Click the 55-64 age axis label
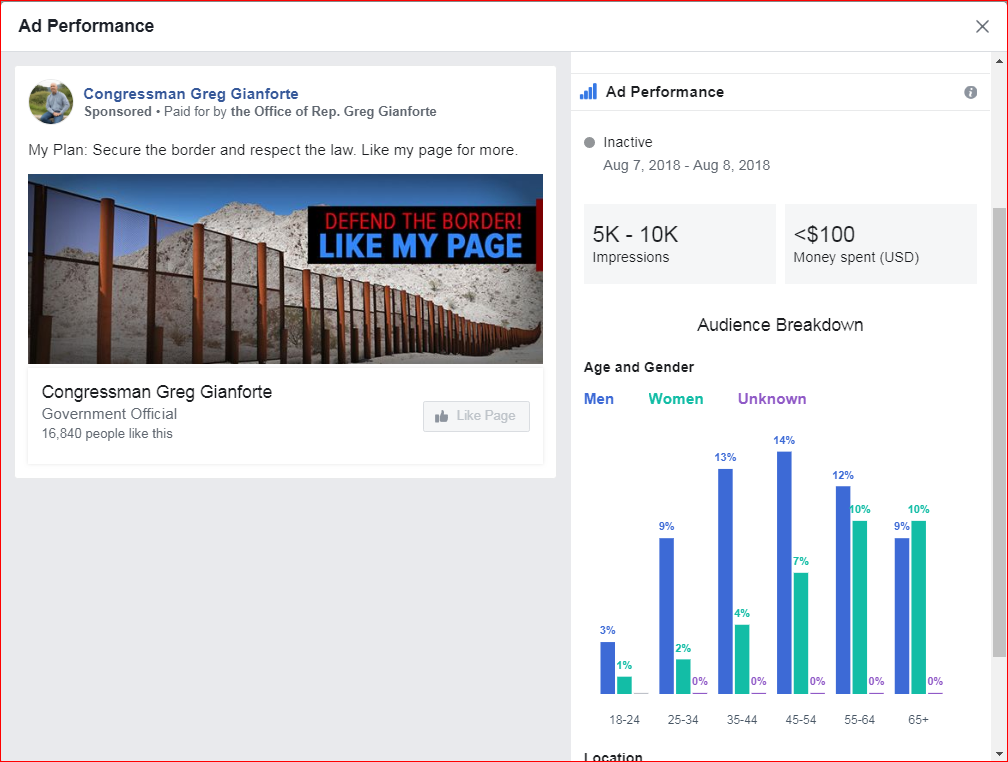Viewport: 1008px width, 762px height. [860, 720]
